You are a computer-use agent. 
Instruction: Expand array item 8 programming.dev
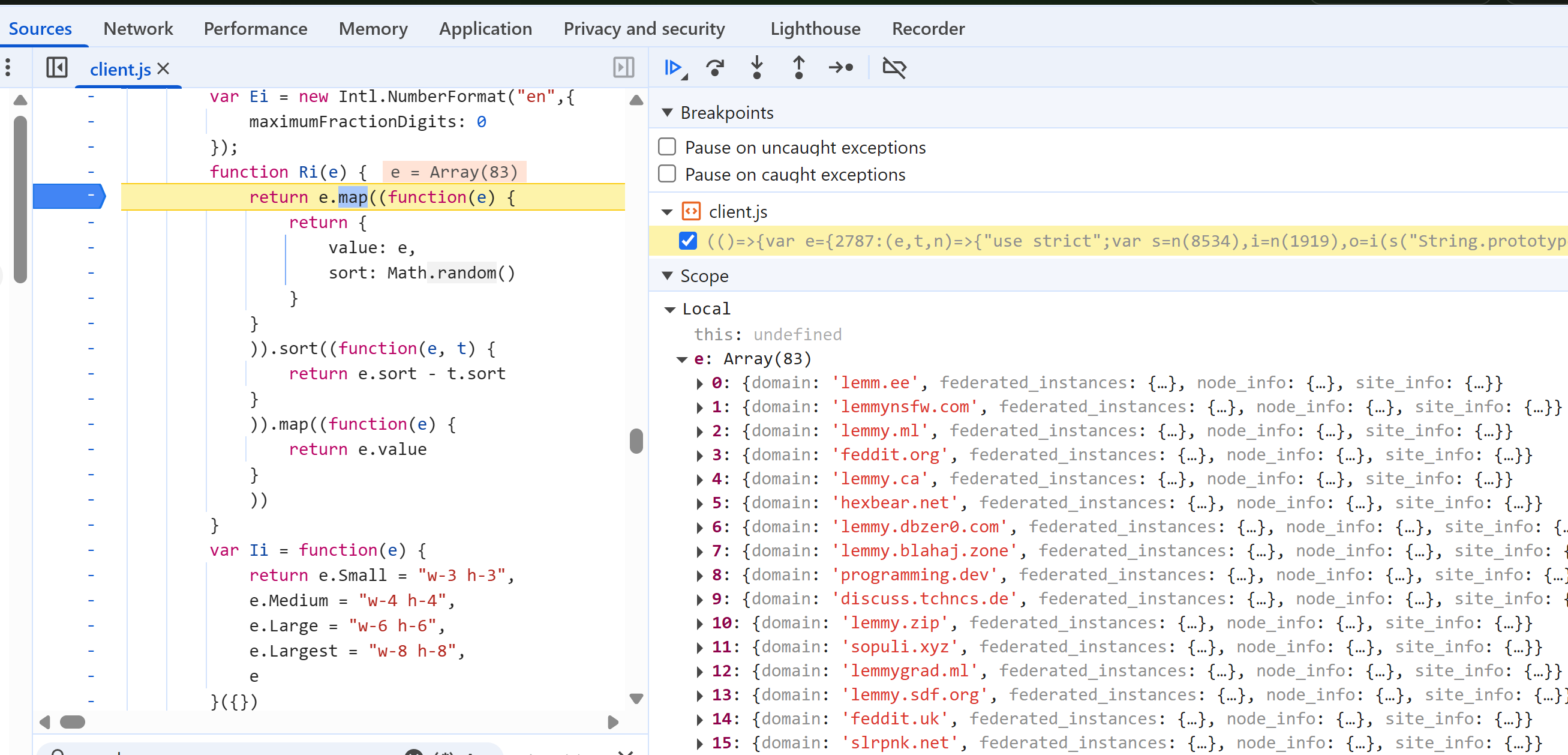click(699, 575)
